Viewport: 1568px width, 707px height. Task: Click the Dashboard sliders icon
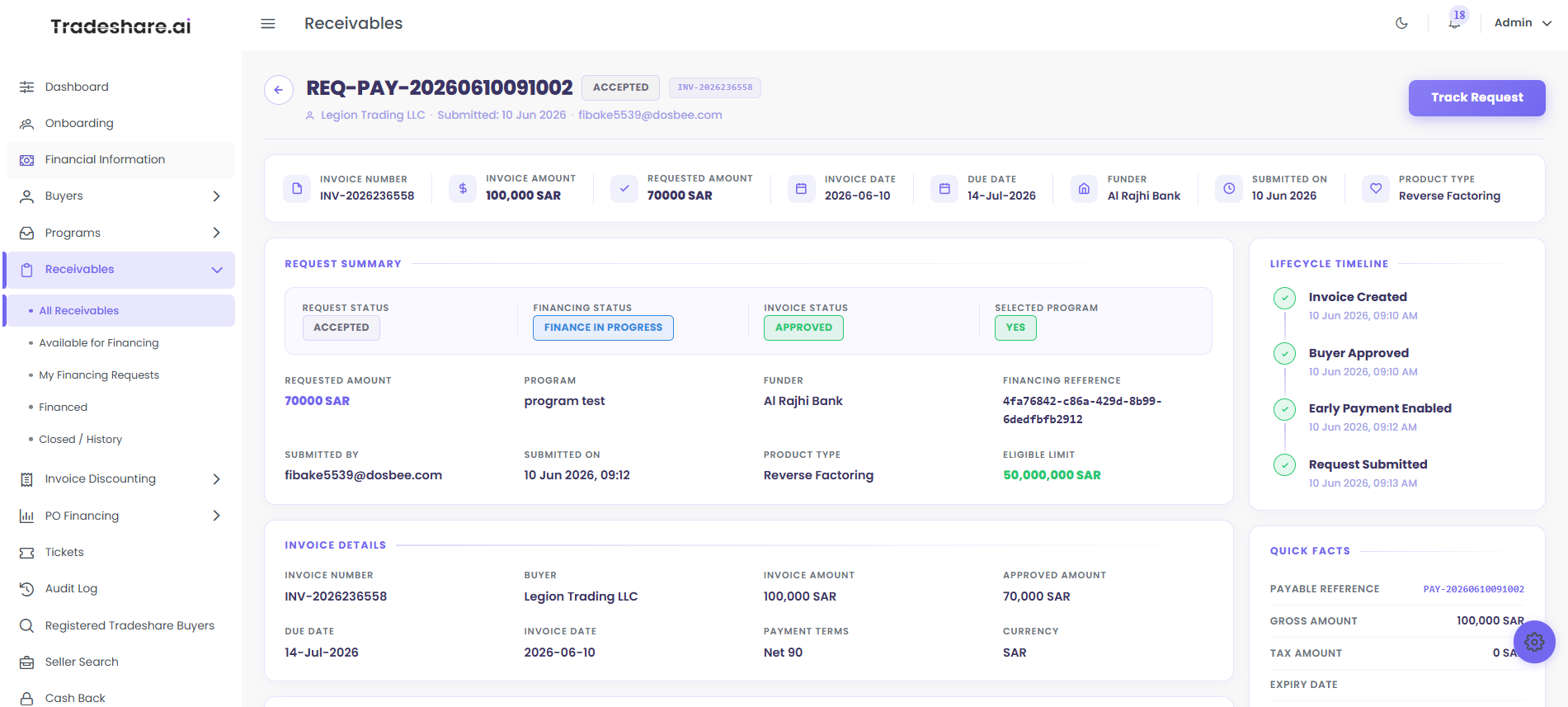[x=27, y=87]
